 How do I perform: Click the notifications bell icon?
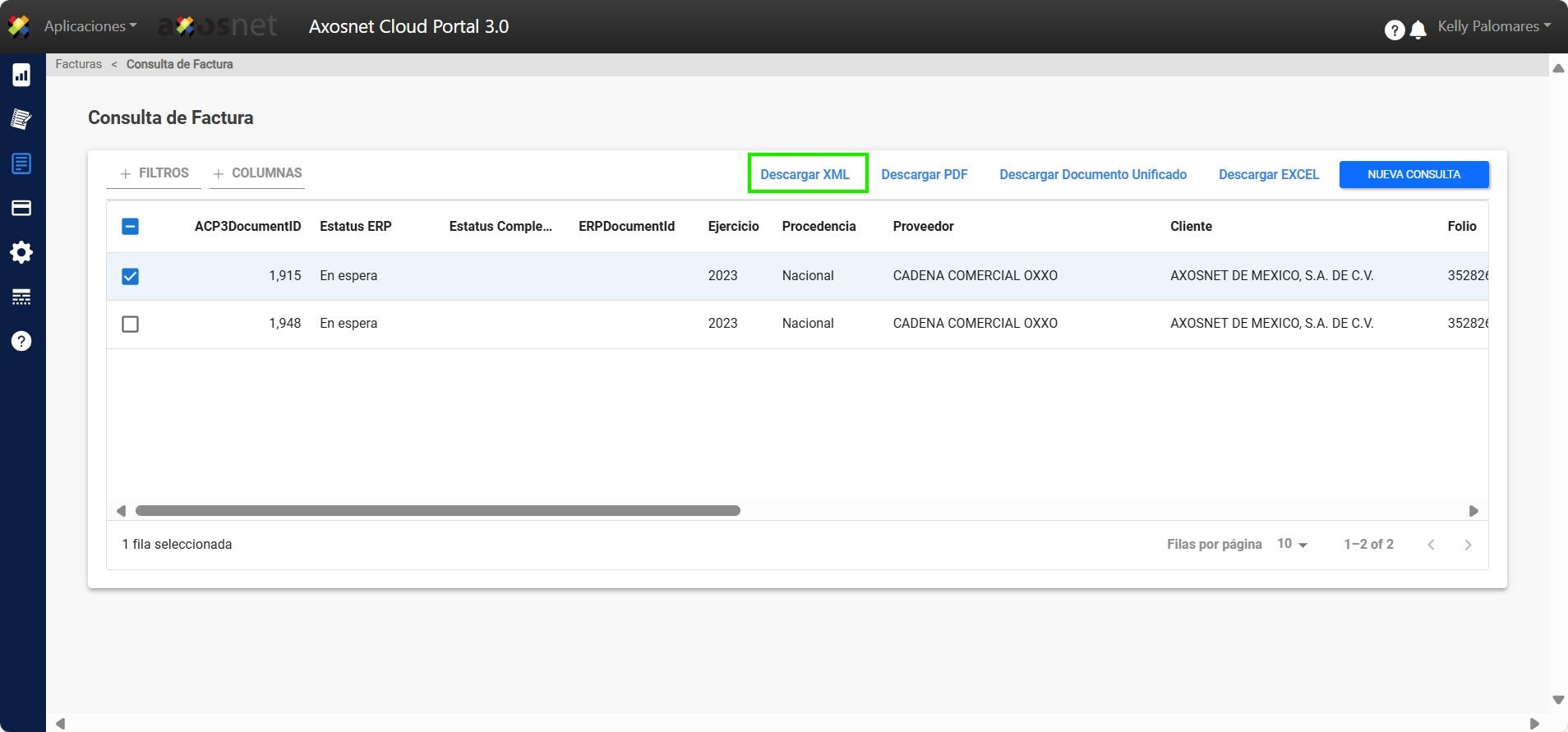[1418, 30]
